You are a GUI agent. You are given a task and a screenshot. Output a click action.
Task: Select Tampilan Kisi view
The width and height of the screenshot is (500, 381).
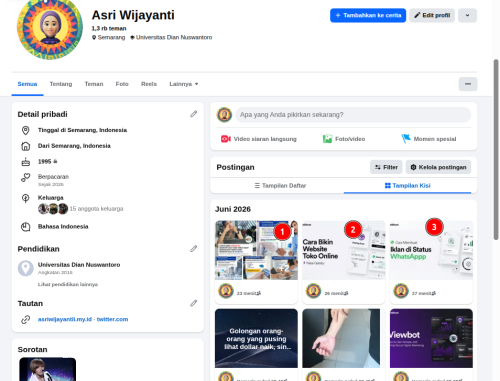coord(407,186)
